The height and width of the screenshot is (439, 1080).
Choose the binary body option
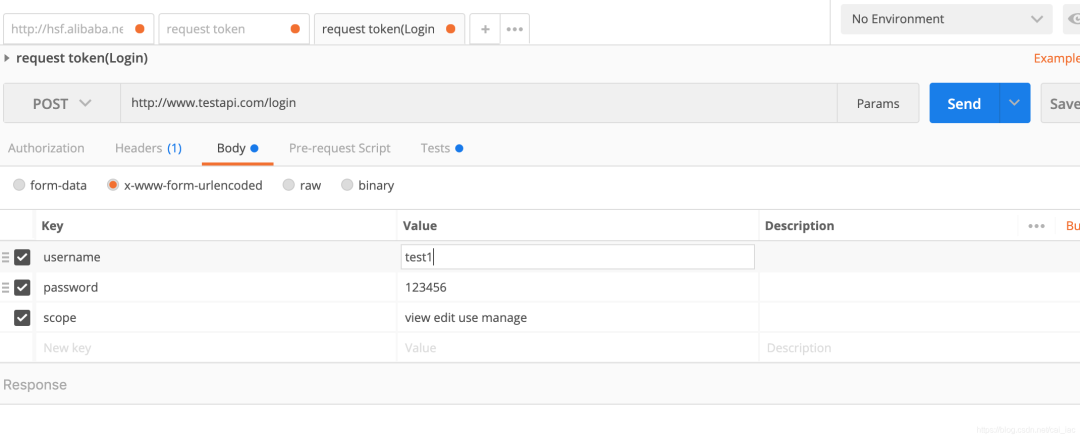tap(348, 185)
